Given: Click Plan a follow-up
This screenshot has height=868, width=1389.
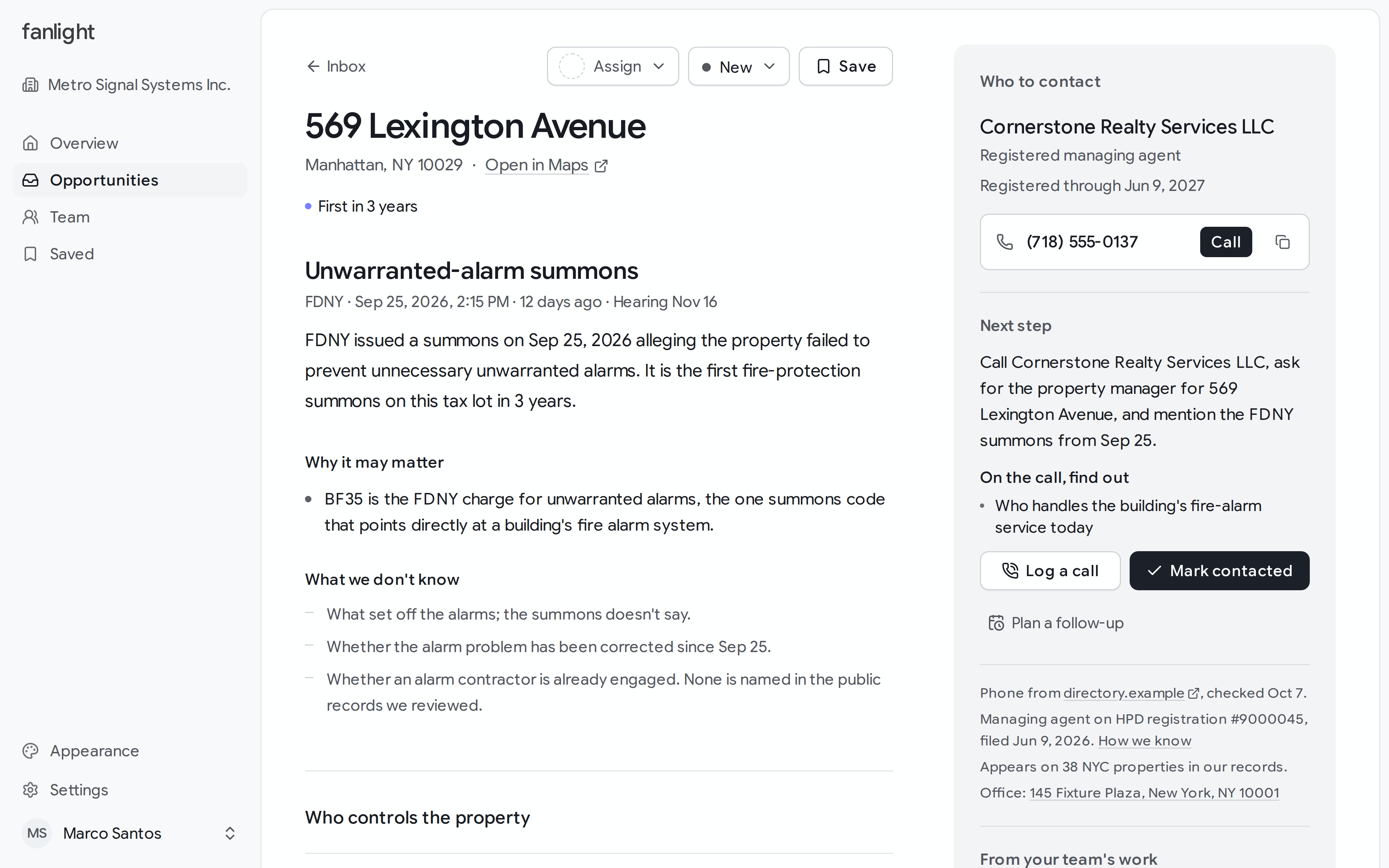Looking at the screenshot, I should (x=1056, y=623).
